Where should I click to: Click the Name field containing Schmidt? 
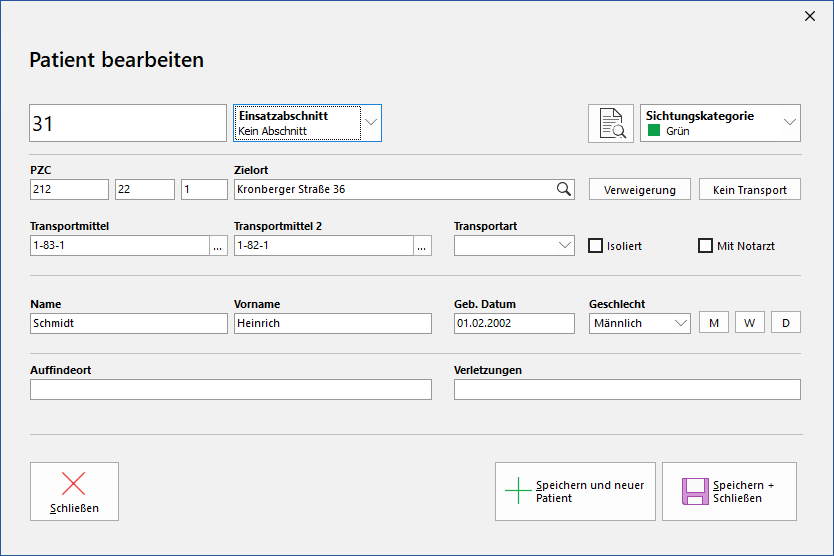click(129, 323)
